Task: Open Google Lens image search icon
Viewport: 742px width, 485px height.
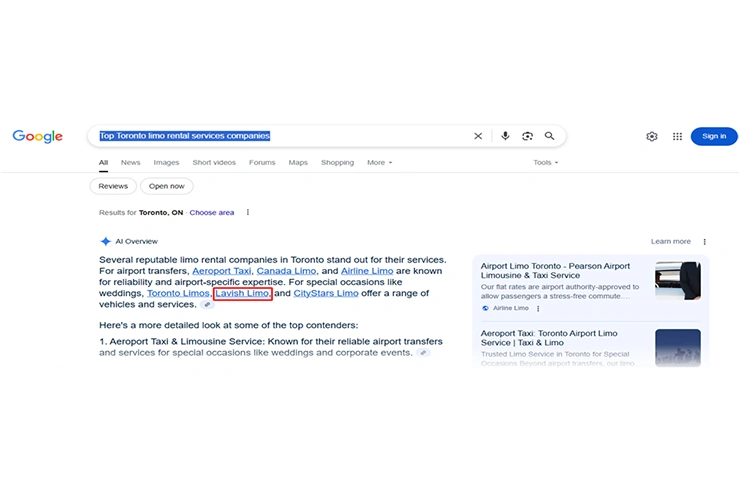Action: click(527, 136)
